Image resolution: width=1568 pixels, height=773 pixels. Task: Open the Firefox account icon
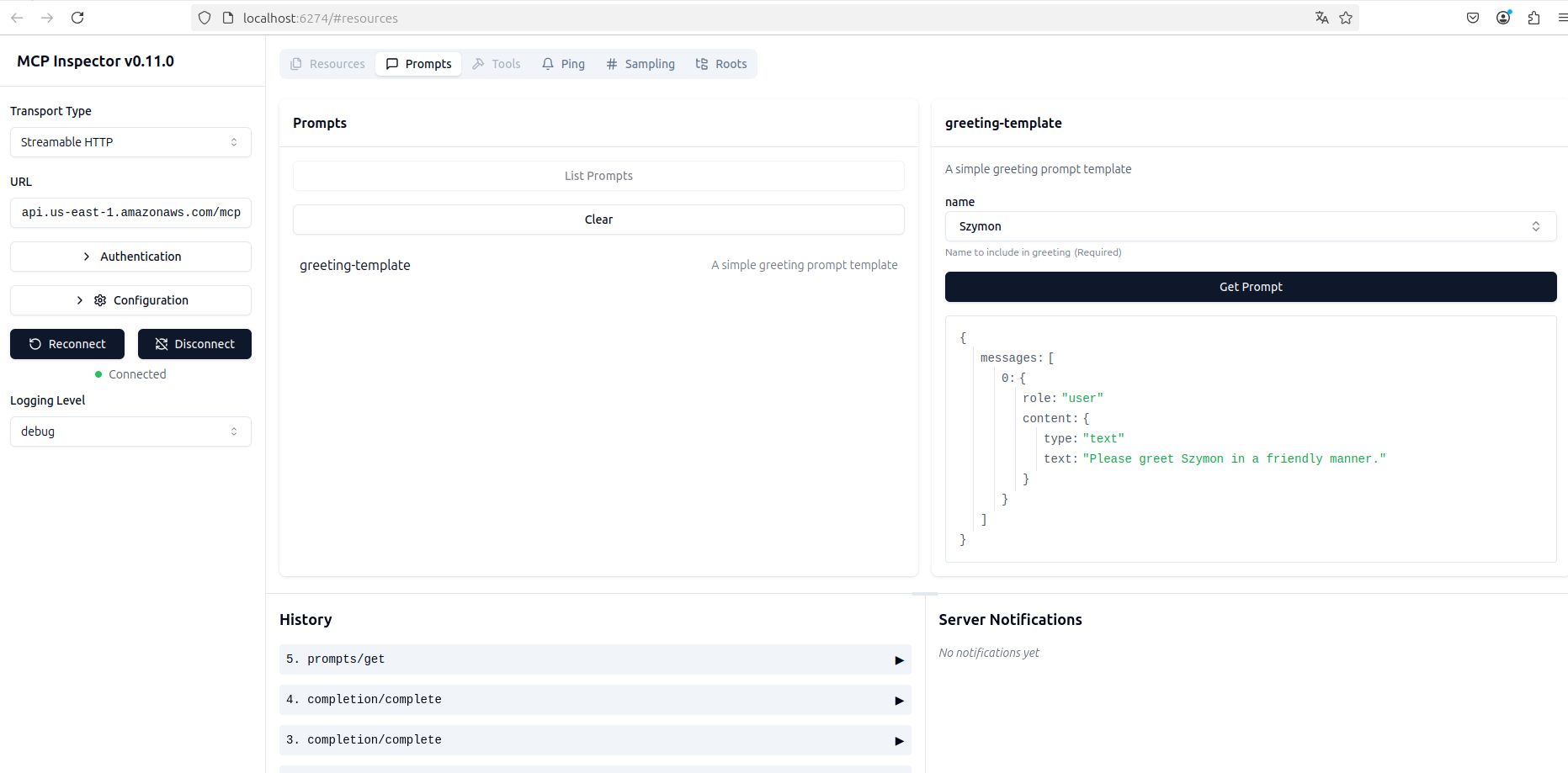[x=1503, y=18]
